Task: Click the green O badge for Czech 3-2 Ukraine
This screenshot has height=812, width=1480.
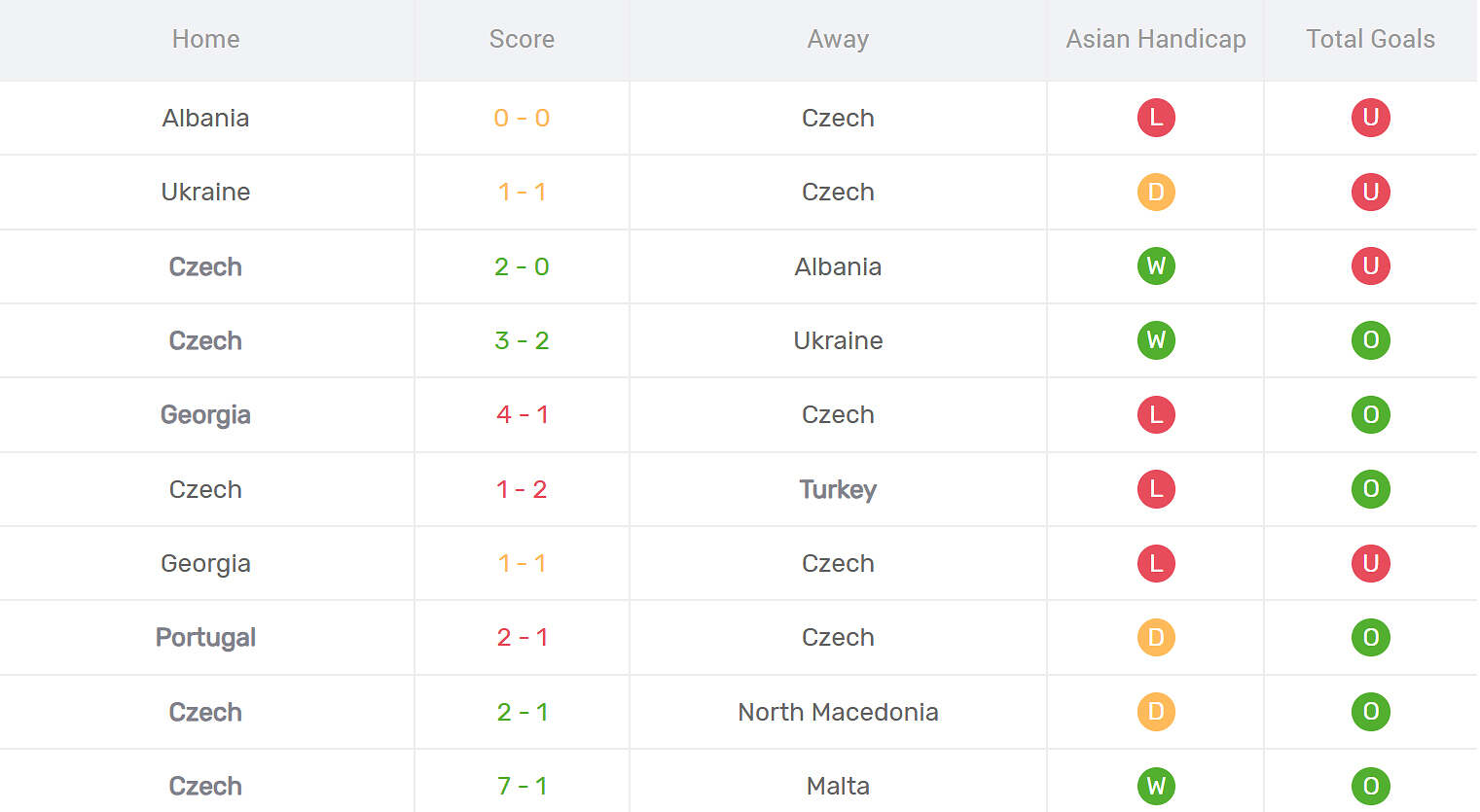Action: [x=1370, y=340]
